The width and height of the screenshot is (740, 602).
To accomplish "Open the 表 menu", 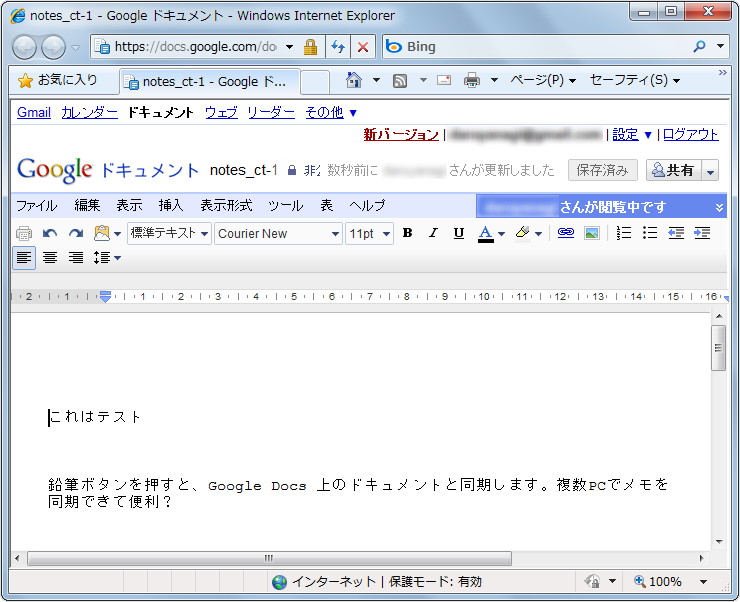I will pos(327,206).
